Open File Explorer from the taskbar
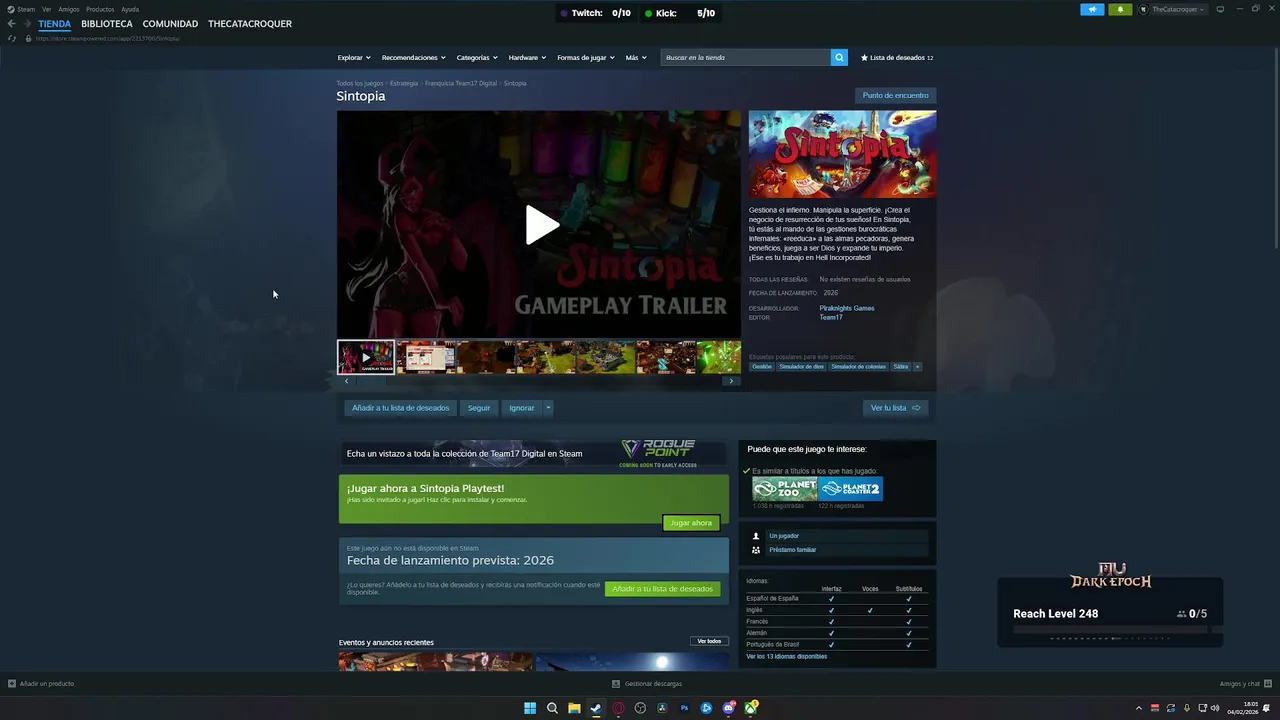Viewport: 1280px width, 720px height. [x=574, y=708]
